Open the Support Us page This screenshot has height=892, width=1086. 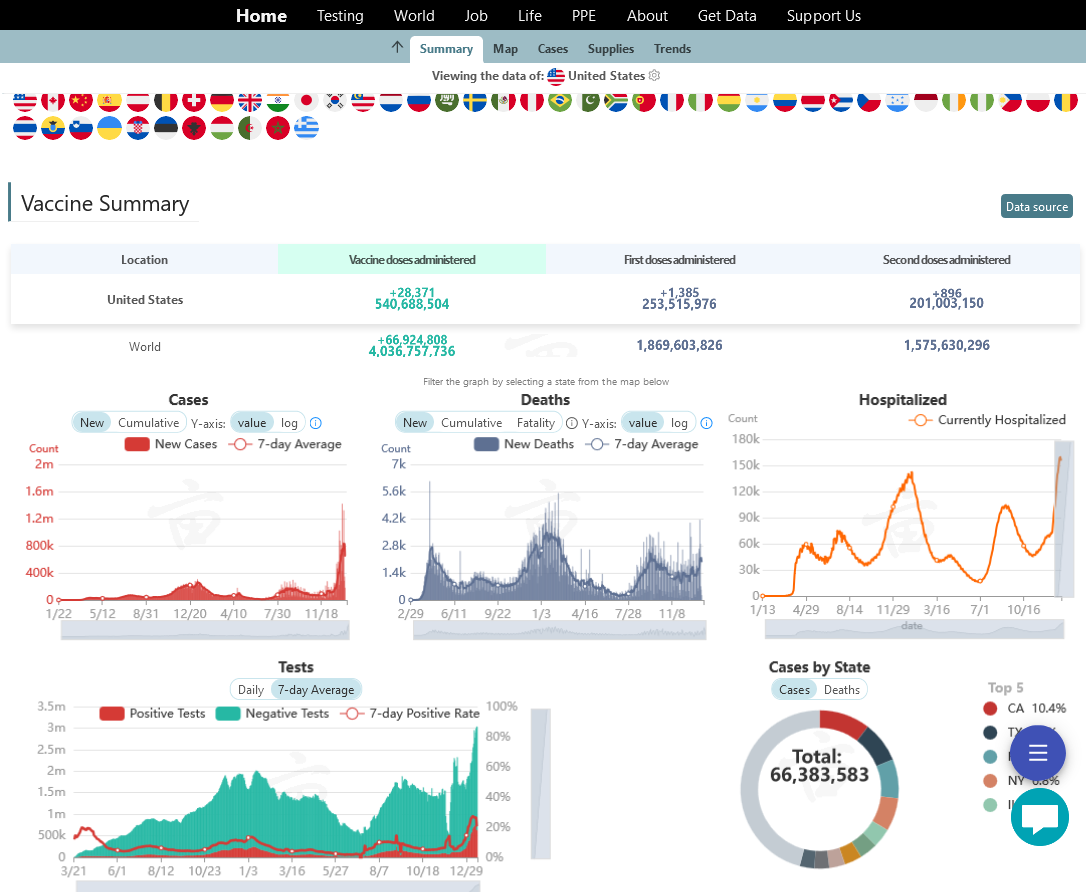click(824, 16)
